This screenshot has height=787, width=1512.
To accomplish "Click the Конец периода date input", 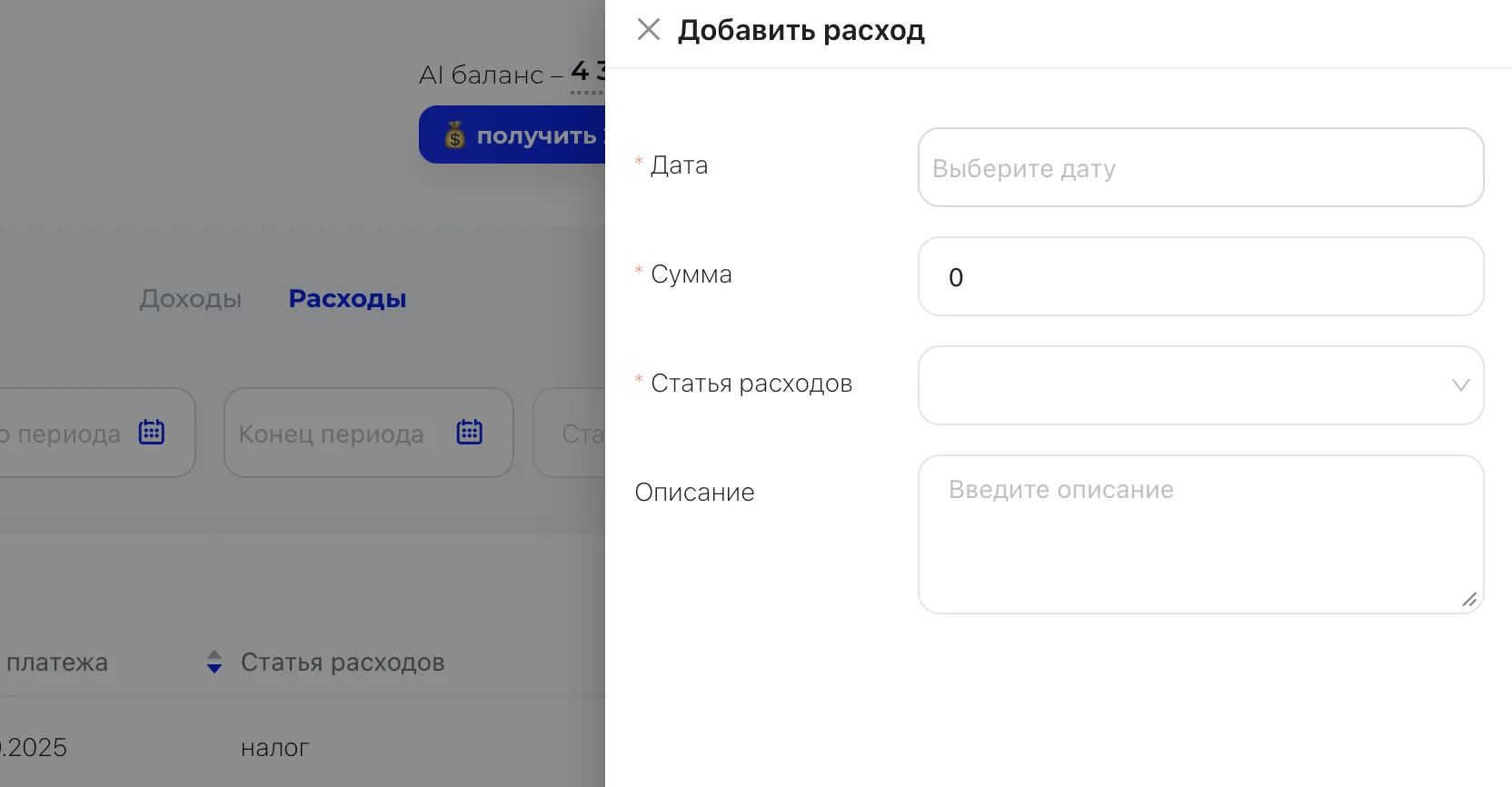I will tap(369, 433).
